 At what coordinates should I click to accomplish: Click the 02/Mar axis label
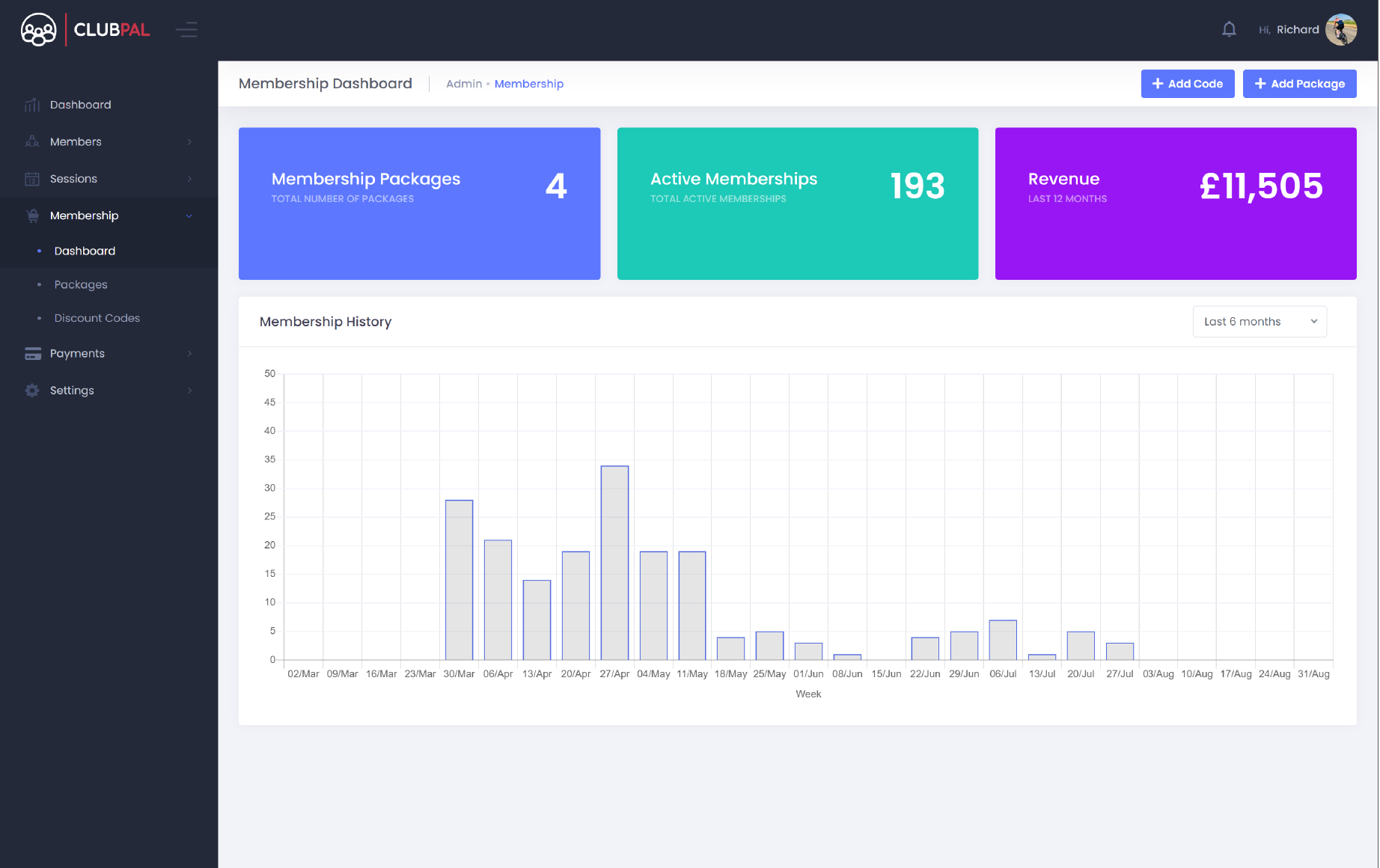(x=303, y=674)
